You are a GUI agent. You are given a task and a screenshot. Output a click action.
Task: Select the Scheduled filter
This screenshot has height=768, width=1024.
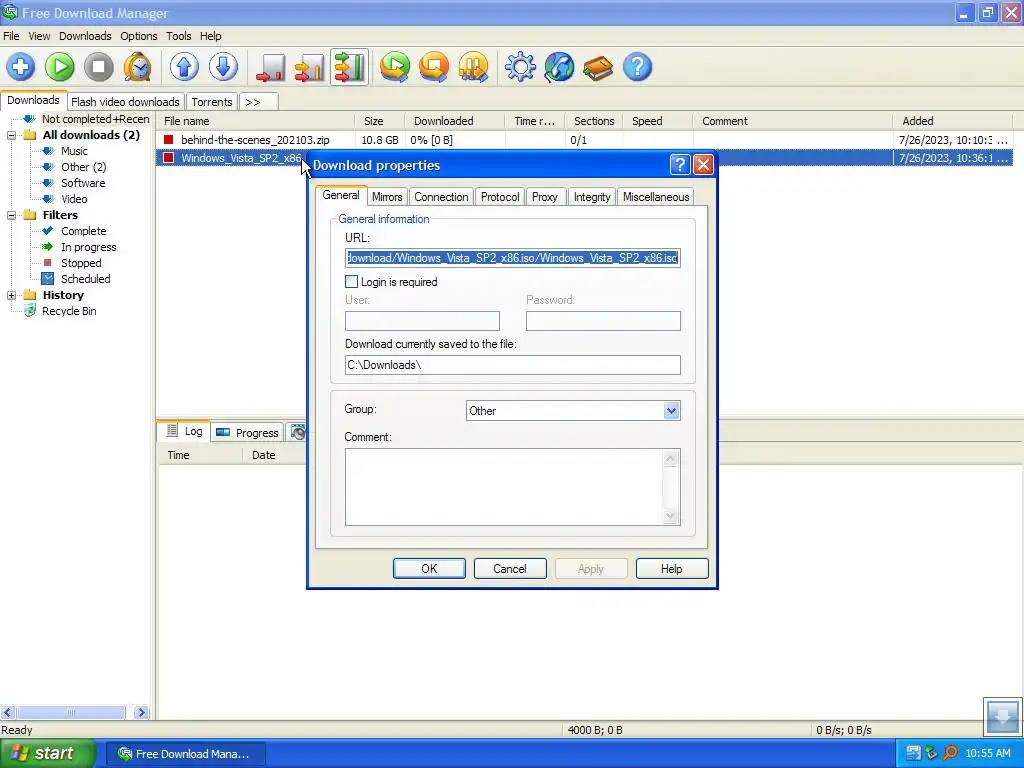point(86,279)
